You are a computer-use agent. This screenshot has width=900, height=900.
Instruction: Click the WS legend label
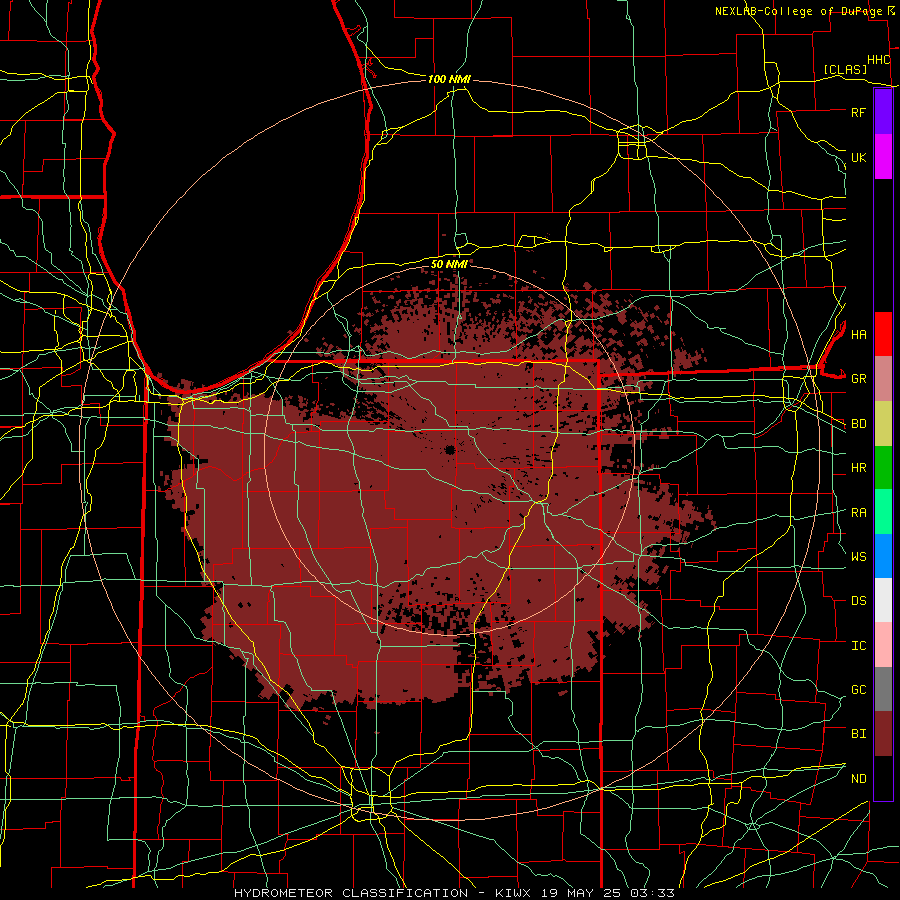[858, 556]
